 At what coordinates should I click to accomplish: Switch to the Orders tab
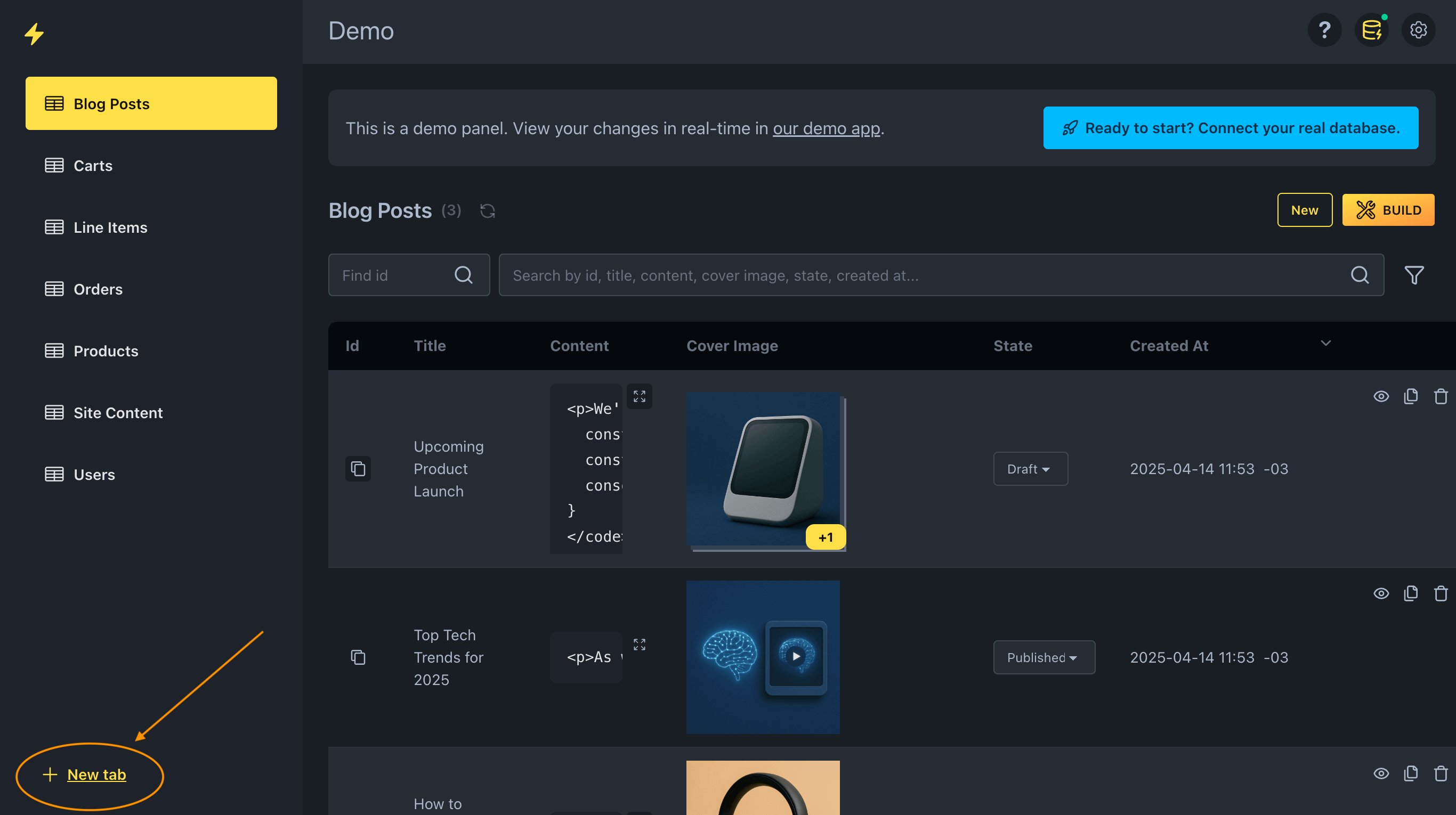[x=98, y=289]
